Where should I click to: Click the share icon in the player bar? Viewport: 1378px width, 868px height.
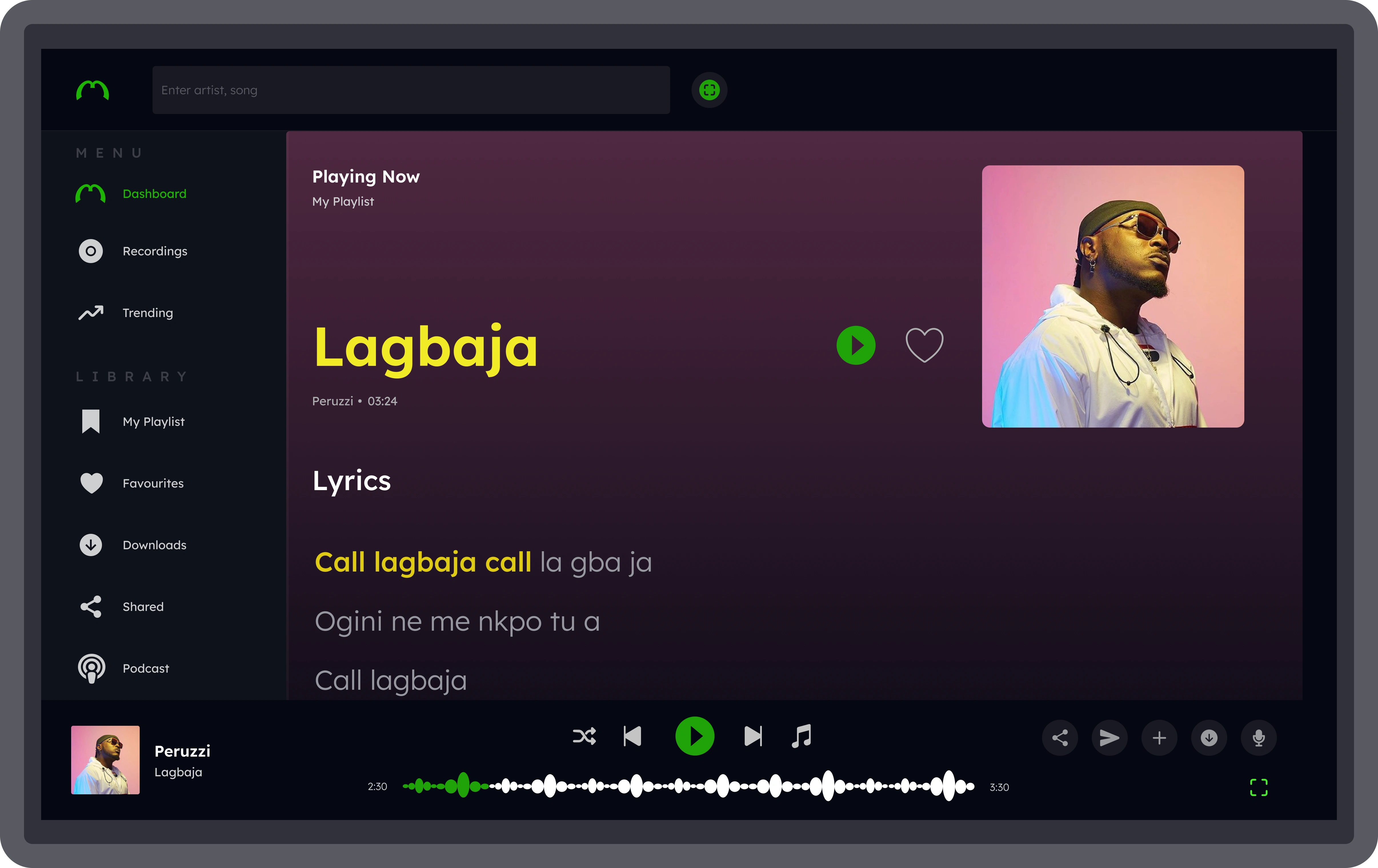1060,738
